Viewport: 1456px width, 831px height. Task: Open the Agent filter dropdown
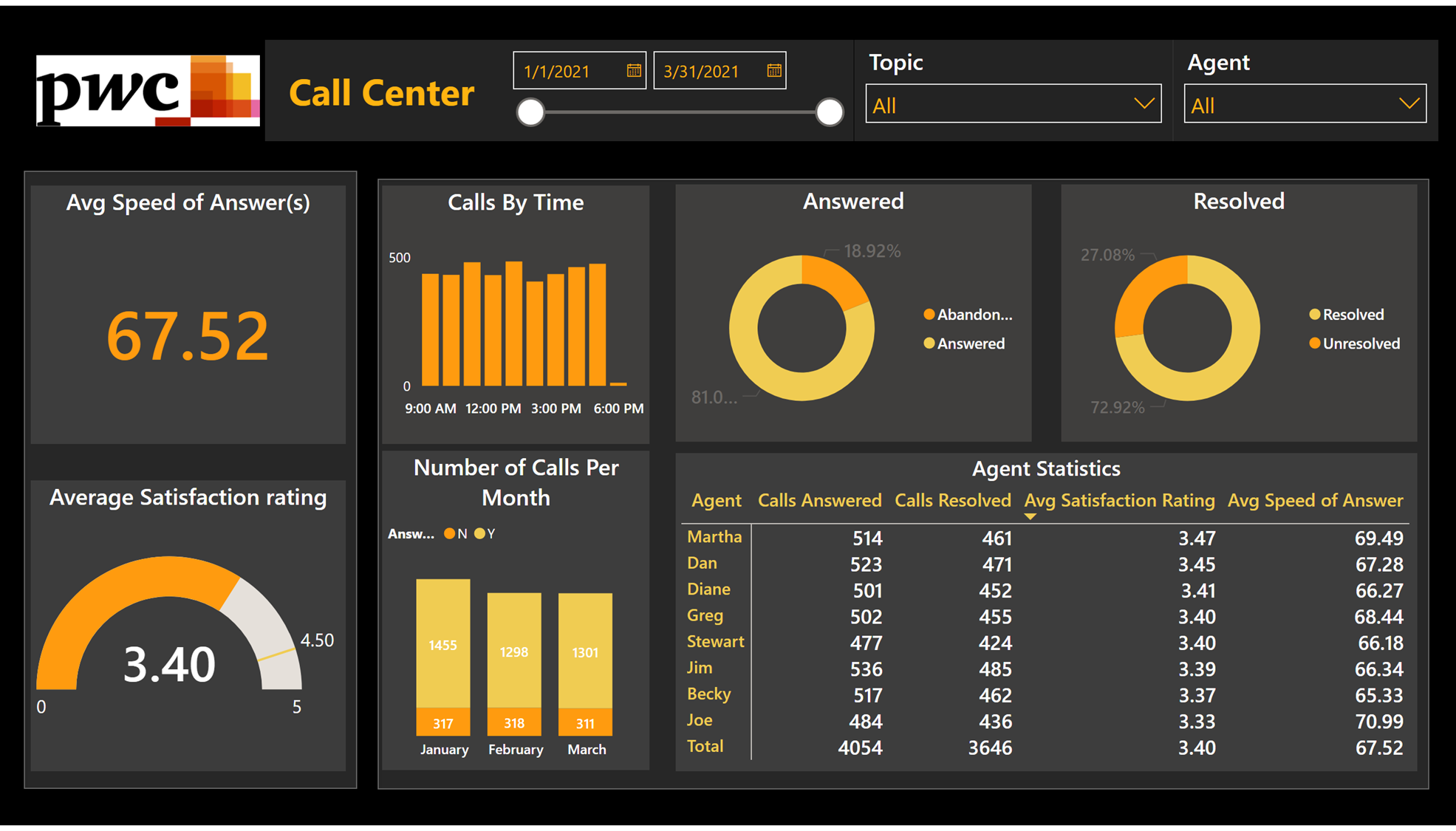1409,103
